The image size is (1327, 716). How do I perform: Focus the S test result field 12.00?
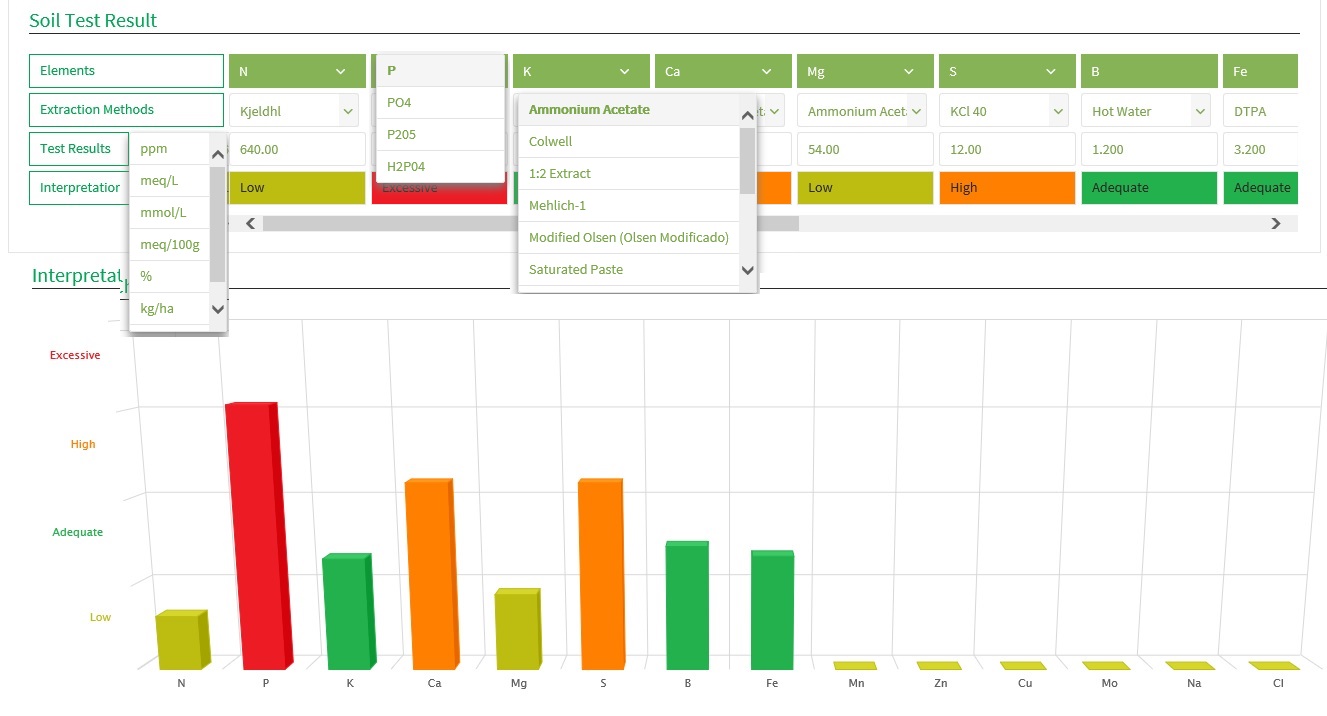coord(1007,150)
